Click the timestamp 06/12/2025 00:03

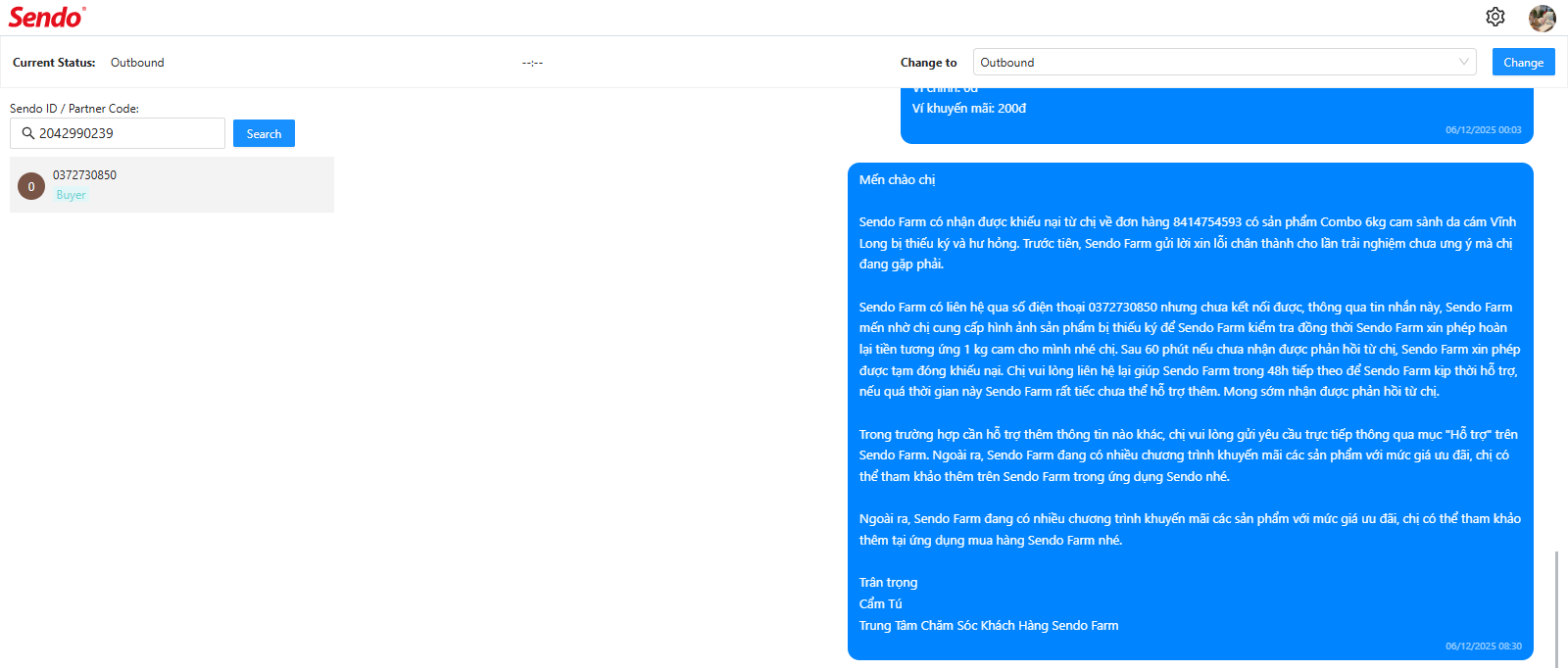tap(1484, 129)
